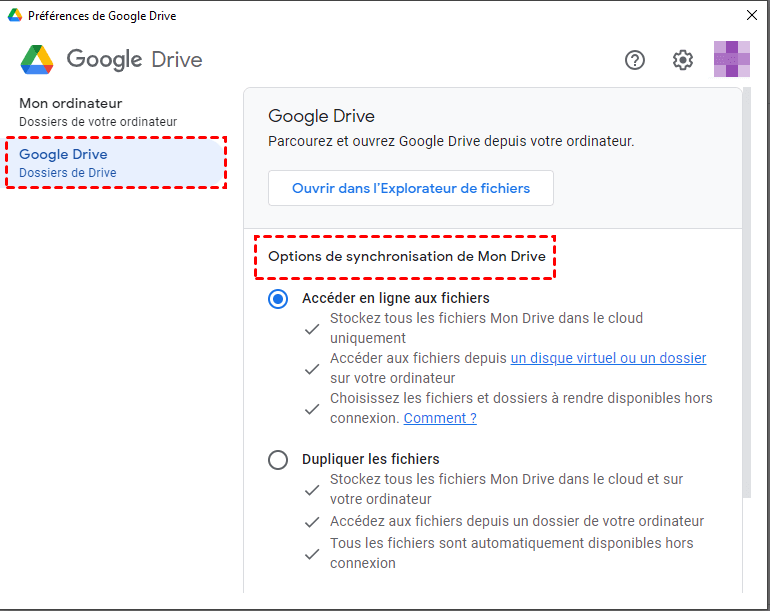Select Dupliquer les fichiers radio option

(278, 460)
